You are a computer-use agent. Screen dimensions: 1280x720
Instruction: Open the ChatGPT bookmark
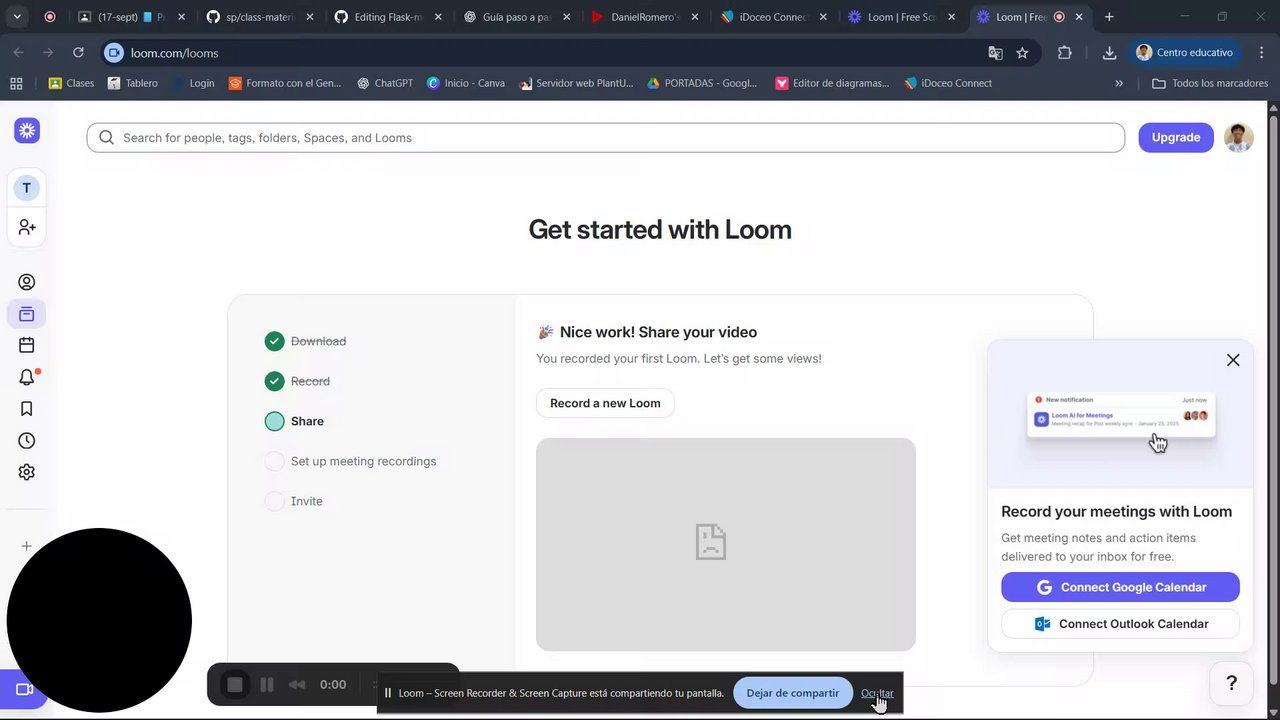385,83
